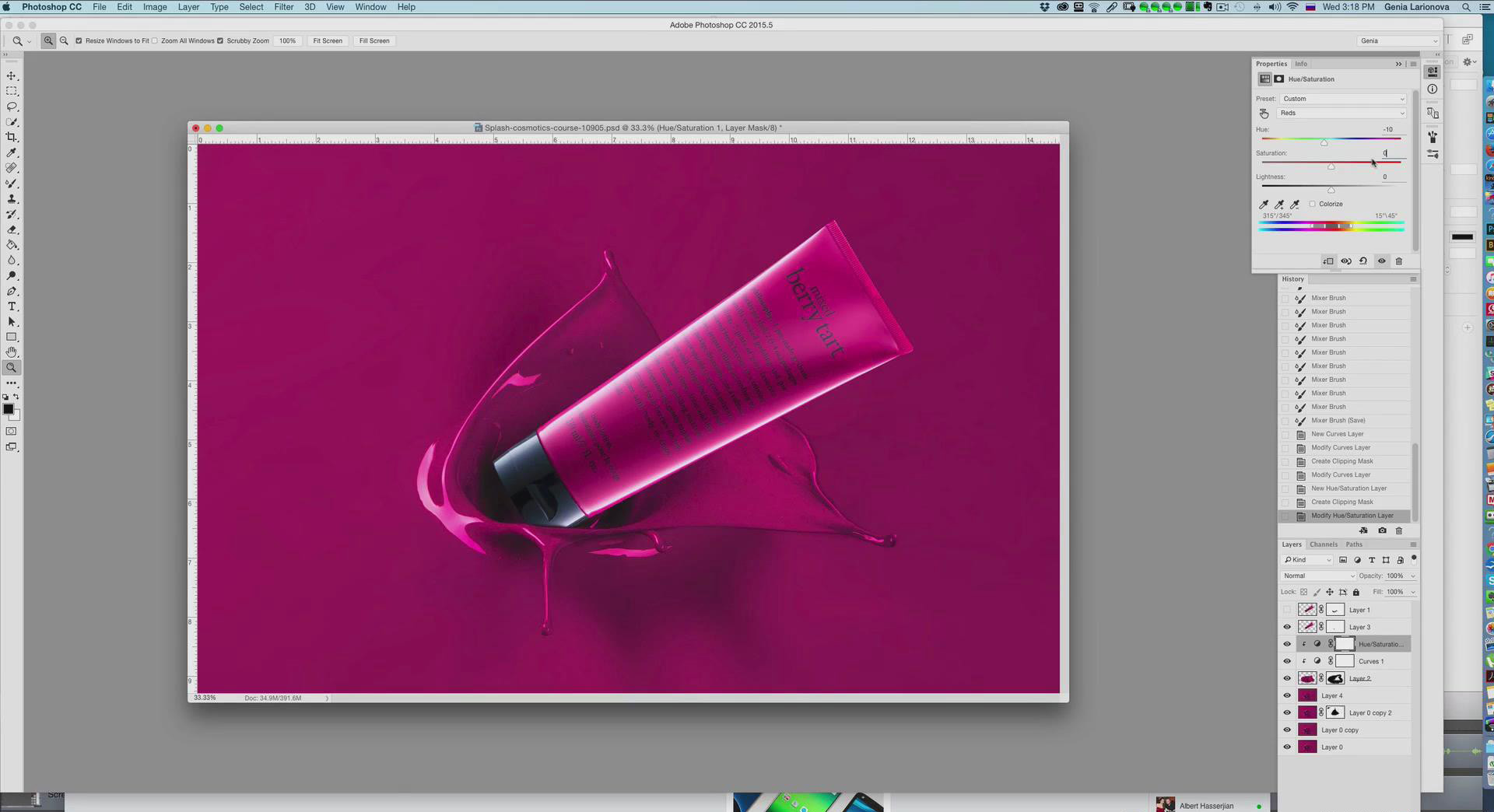Select the Move tool
Image resolution: width=1494 pixels, height=812 pixels.
click(x=12, y=76)
